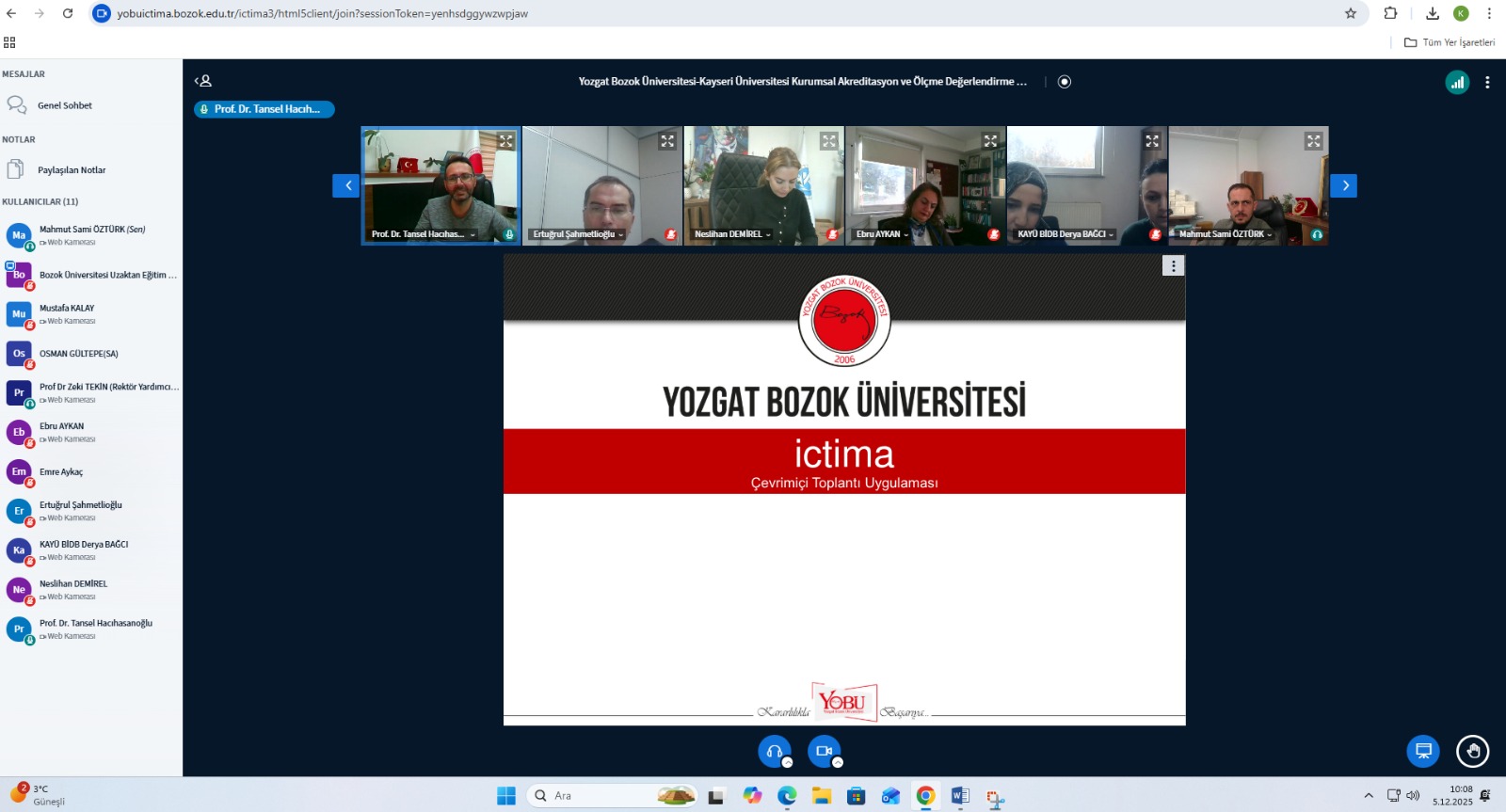Open Paylaşılan Notlar shared notes

[x=71, y=170]
